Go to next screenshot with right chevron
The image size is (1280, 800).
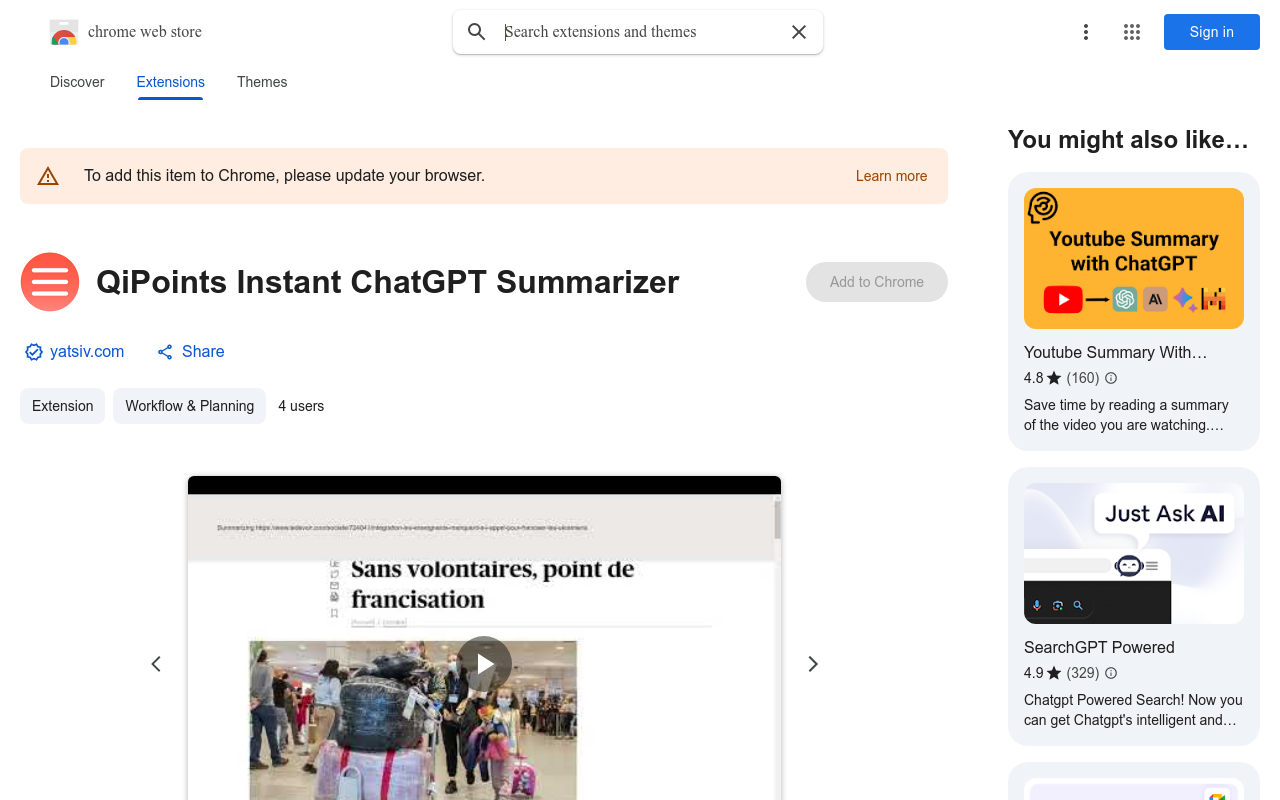tap(813, 664)
